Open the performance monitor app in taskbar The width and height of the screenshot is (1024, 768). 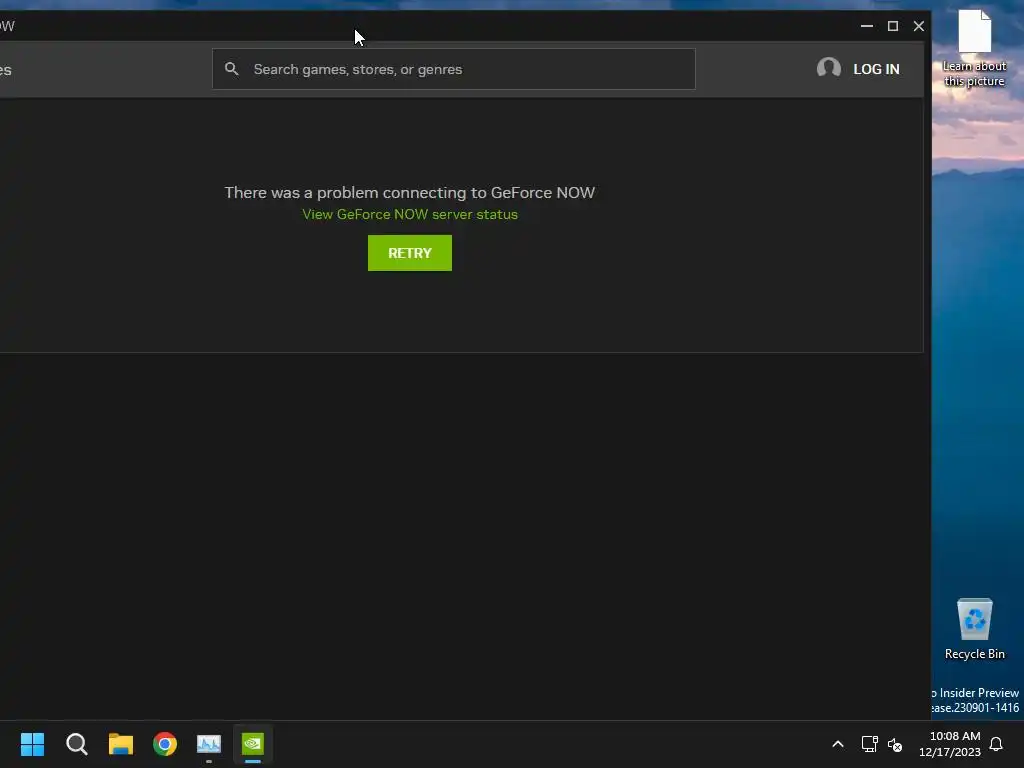point(209,744)
